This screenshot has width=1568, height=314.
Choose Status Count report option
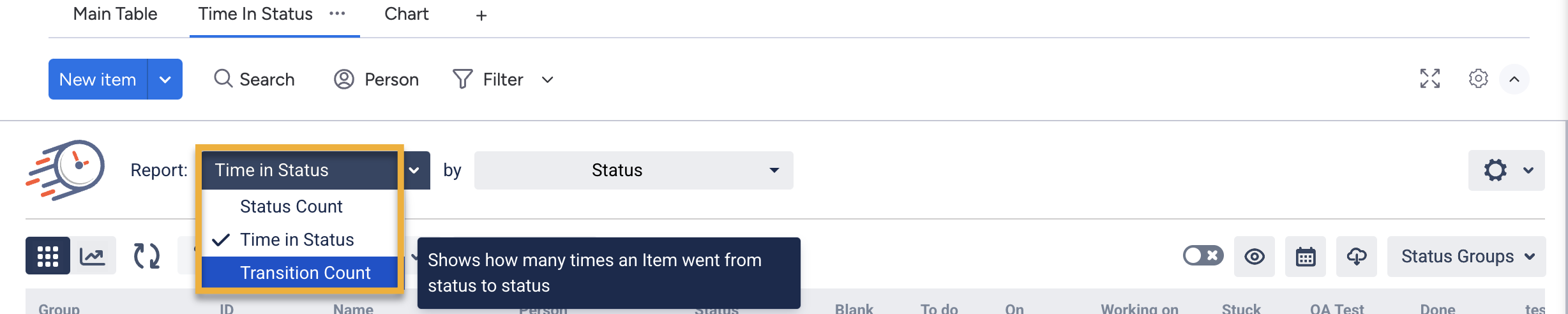[x=291, y=207]
